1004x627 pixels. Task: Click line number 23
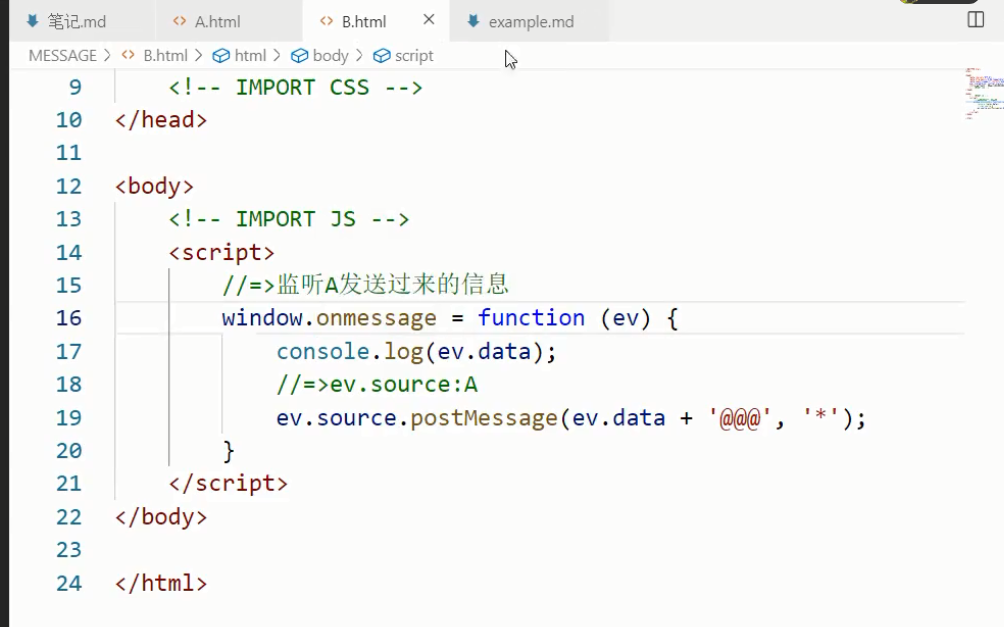[69, 550]
